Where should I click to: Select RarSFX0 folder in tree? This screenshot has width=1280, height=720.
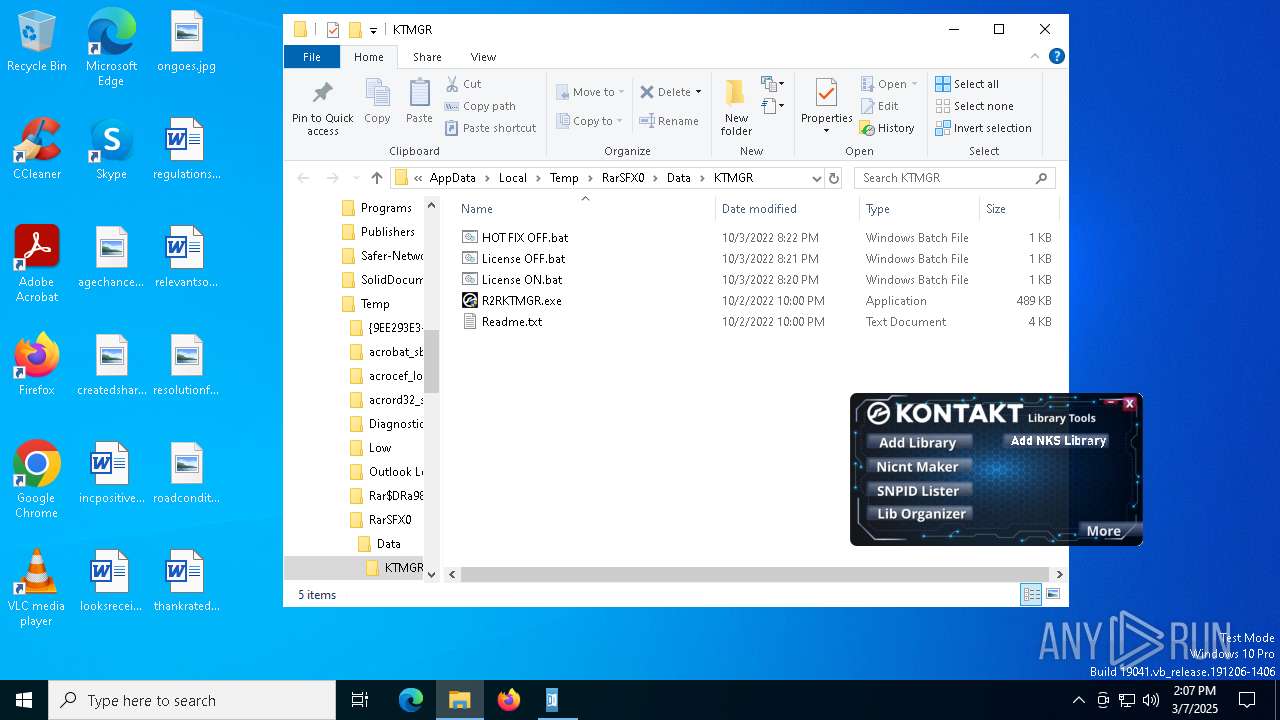[x=390, y=520]
